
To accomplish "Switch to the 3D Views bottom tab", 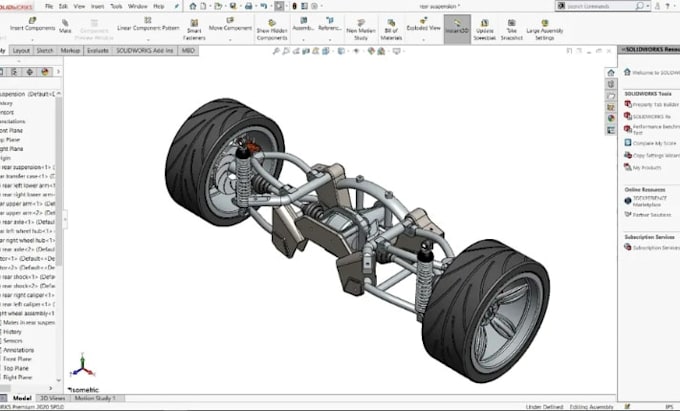I will pyautogui.click(x=52, y=398).
